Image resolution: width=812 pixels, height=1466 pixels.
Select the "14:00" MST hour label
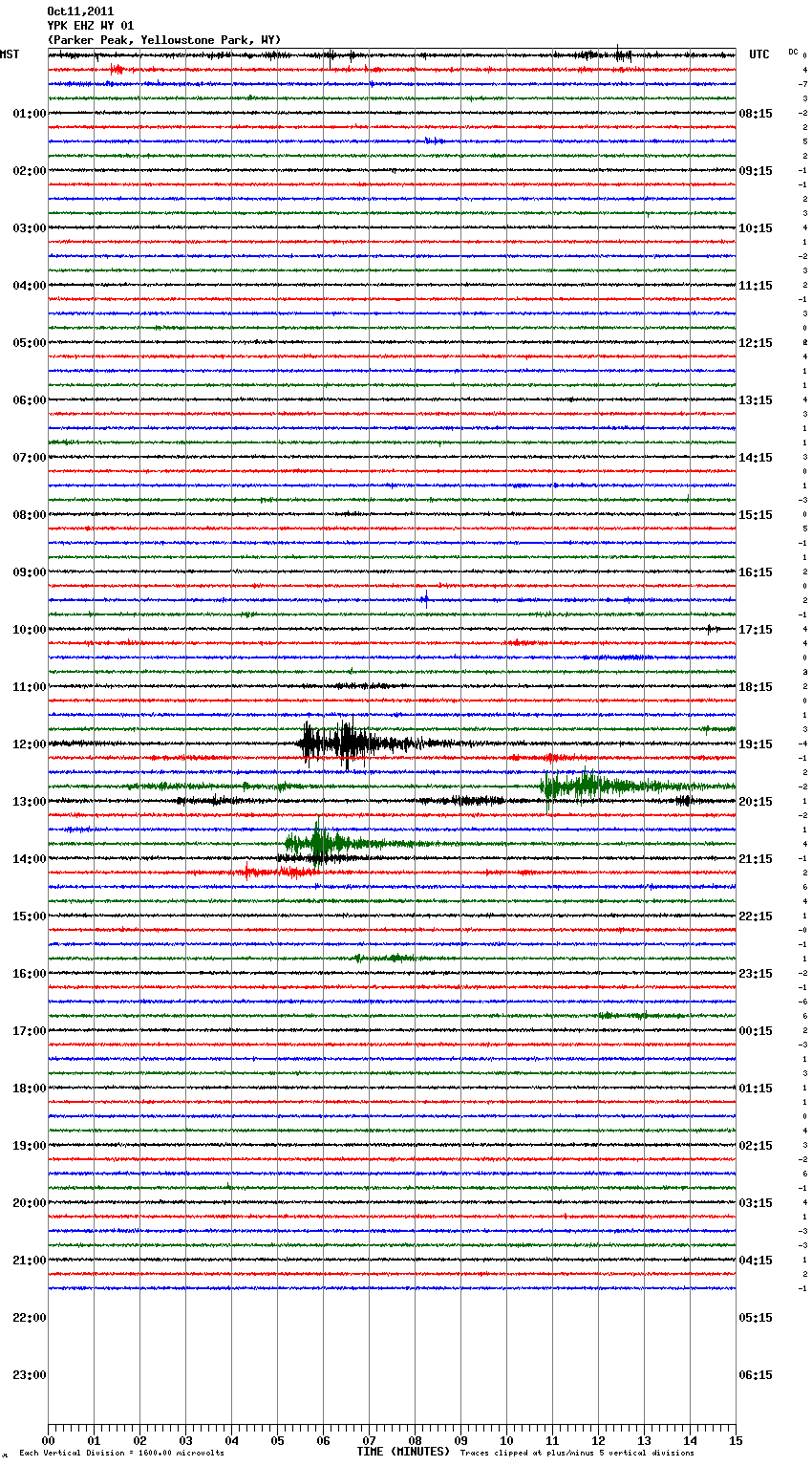tap(30, 859)
